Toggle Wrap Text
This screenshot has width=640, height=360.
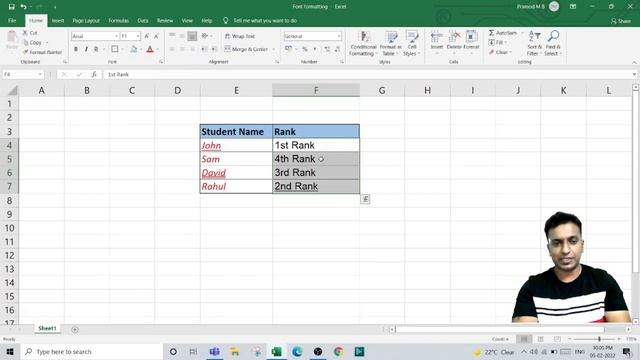240,36
